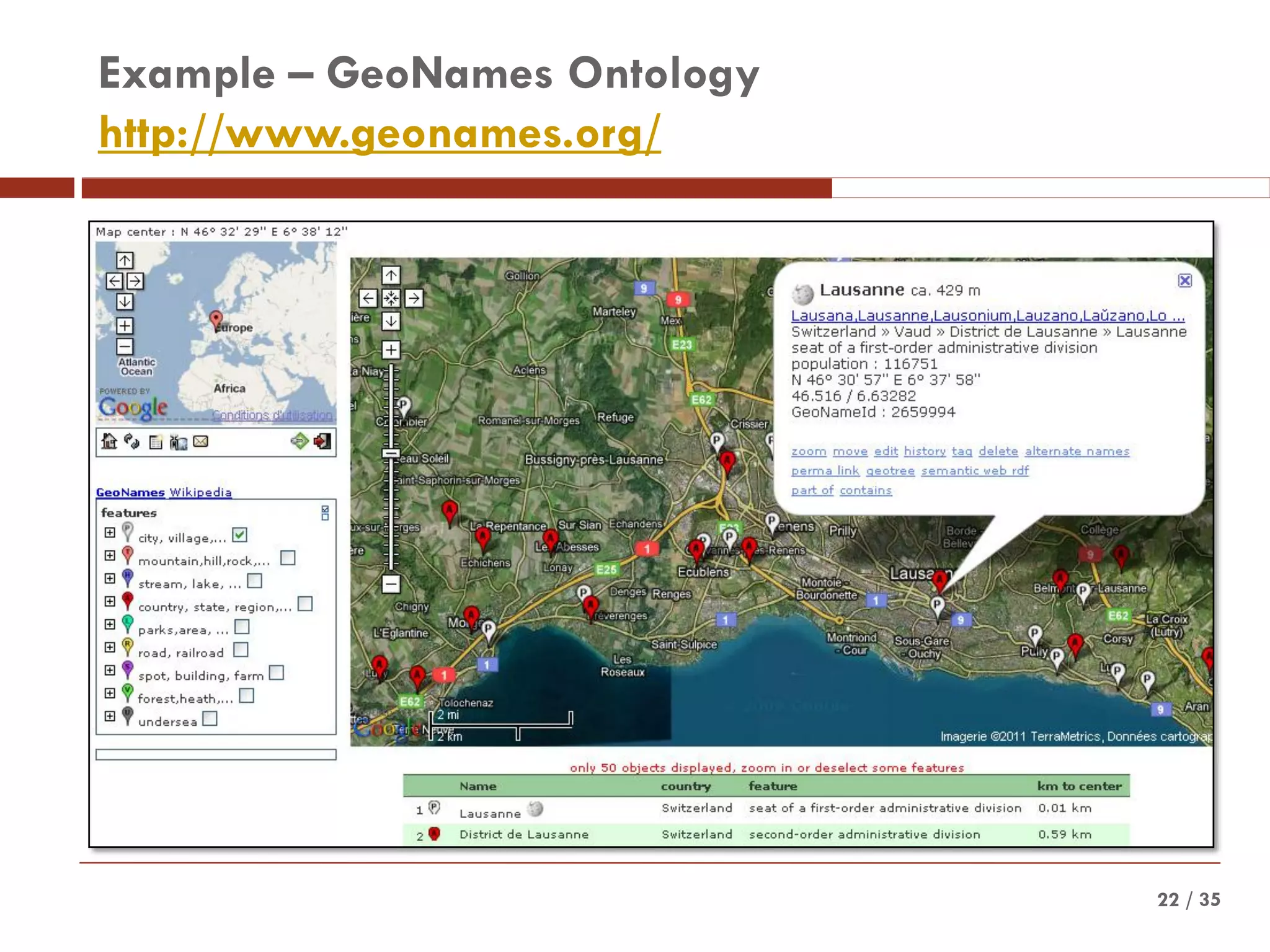
Task: Tick the undersea checkbox
Action: [x=210, y=718]
